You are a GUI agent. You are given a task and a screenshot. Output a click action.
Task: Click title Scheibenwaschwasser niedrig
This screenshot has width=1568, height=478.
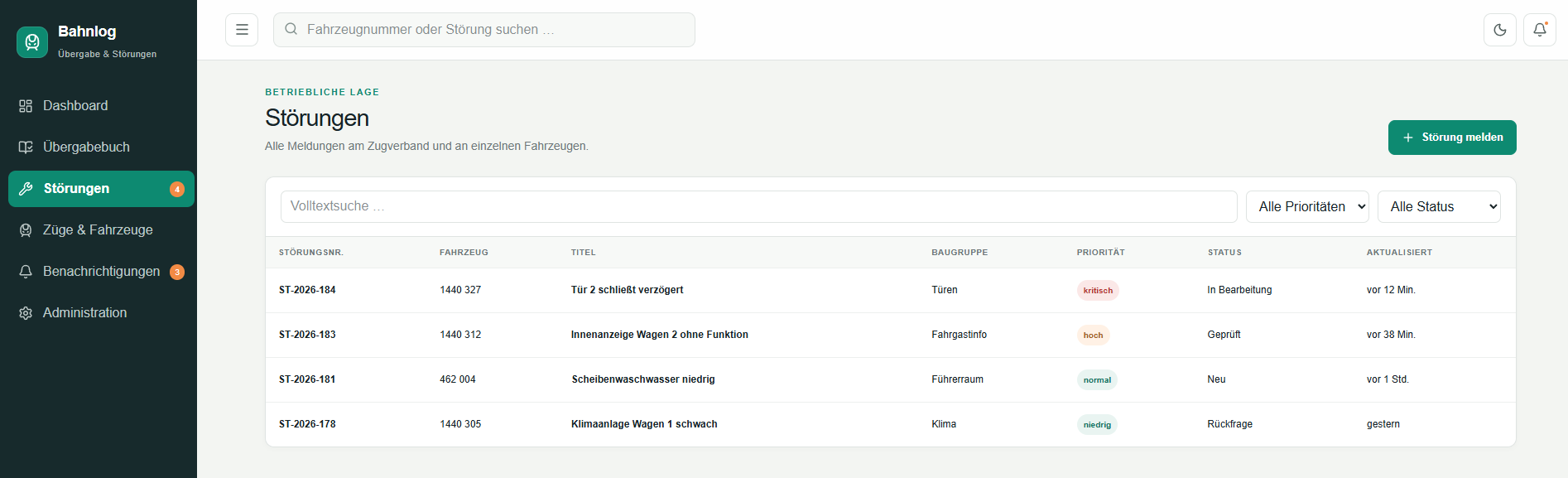point(643,379)
